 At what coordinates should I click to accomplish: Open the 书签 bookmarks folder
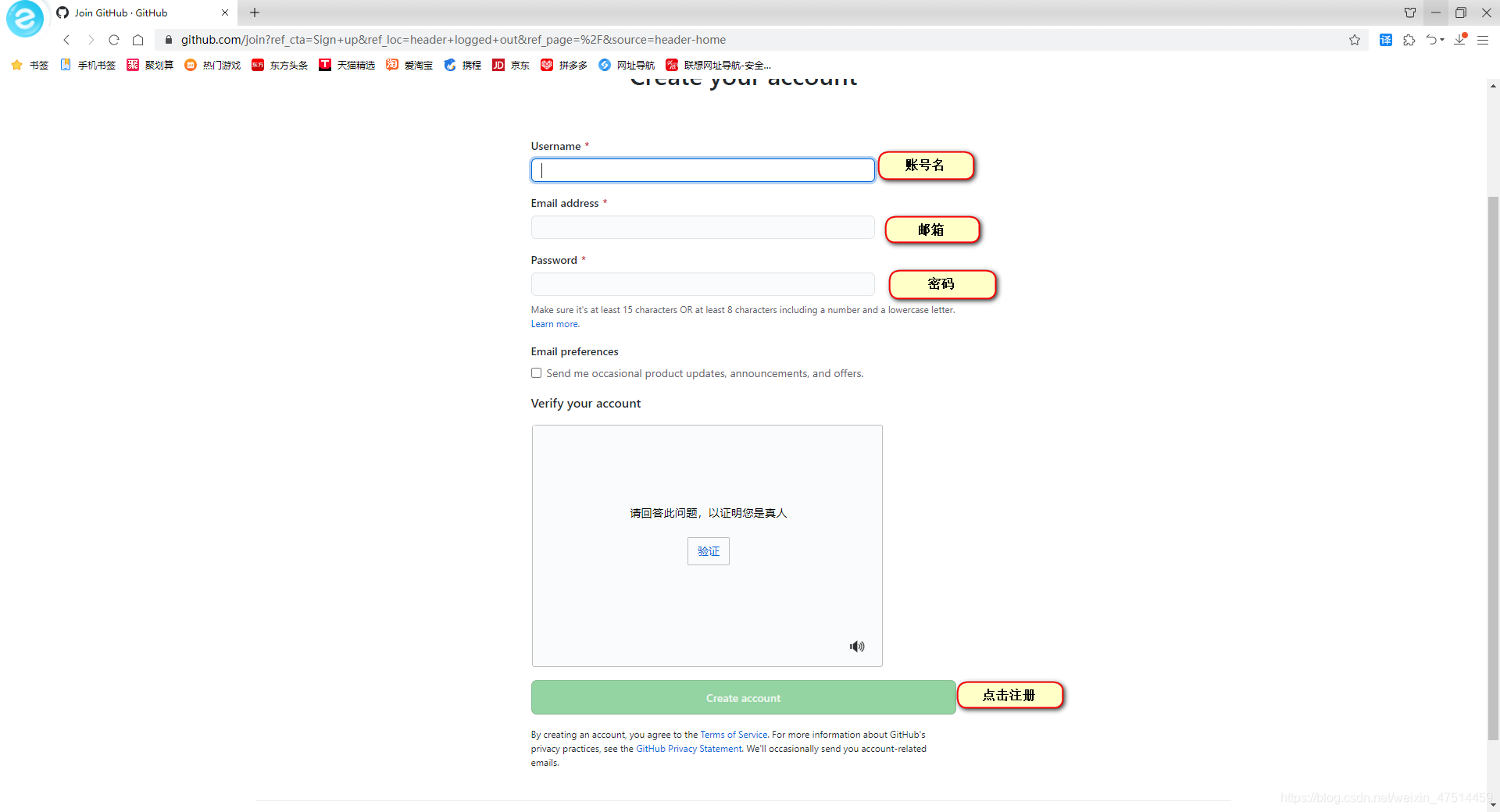pyautogui.click(x=30, y=65)
